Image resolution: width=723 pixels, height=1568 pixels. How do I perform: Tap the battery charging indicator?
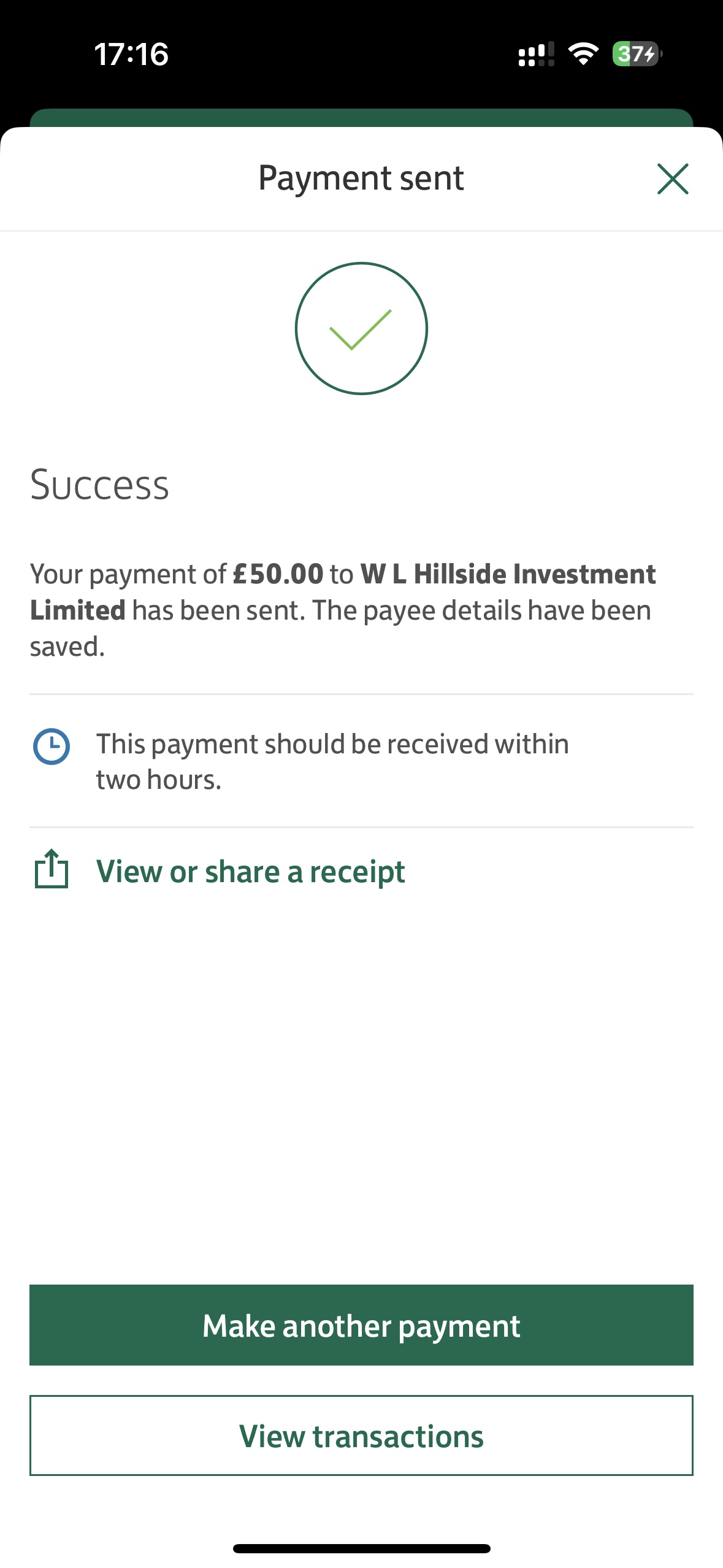637,54
